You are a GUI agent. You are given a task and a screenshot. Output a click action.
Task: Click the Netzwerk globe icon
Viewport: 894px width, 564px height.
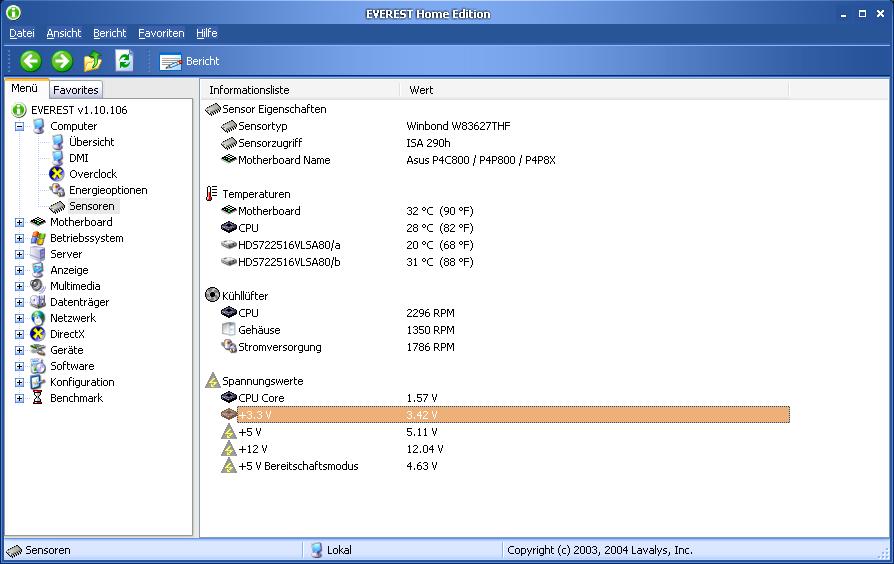(x=38, y=318)
